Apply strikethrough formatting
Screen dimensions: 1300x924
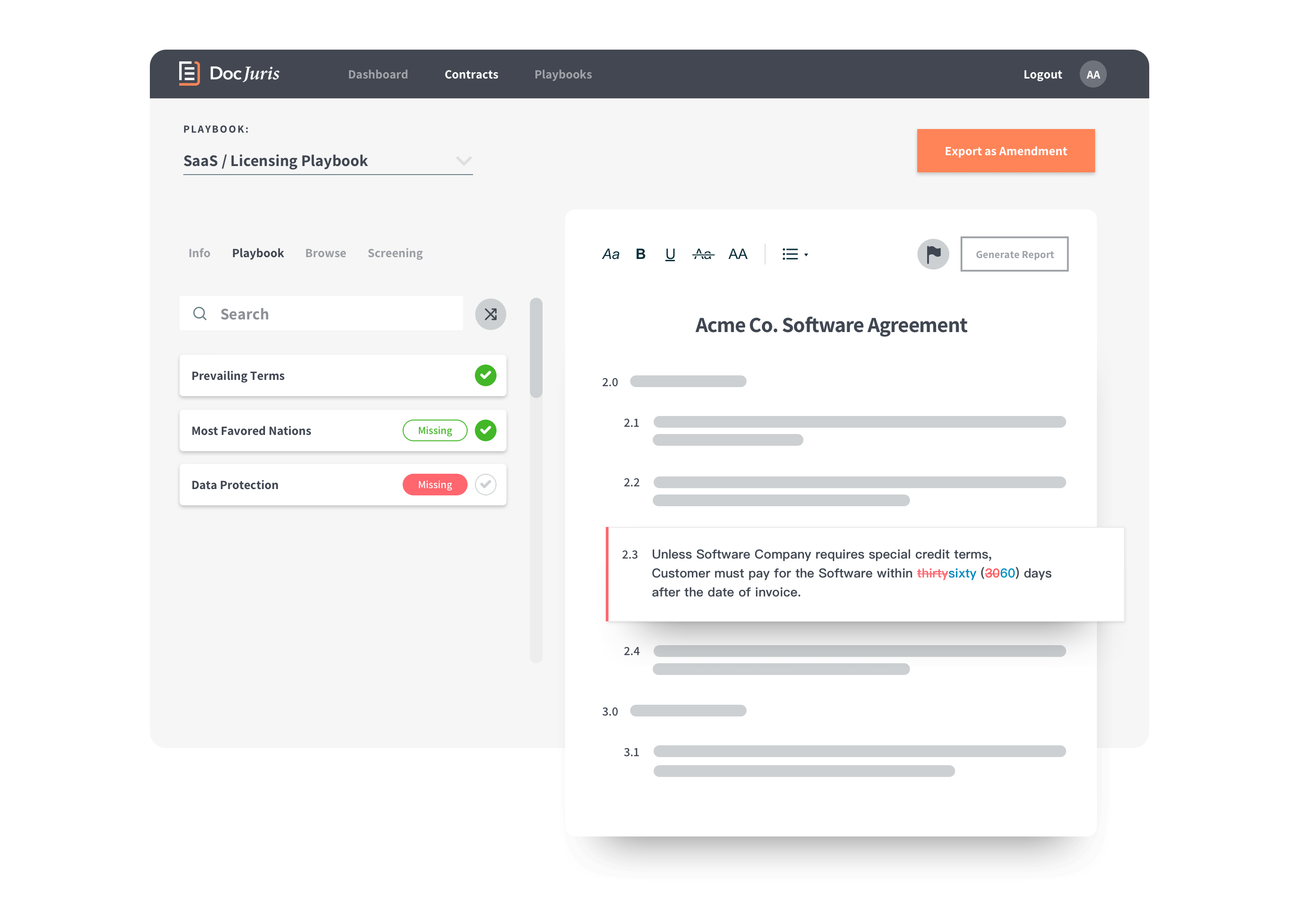[703, 254]
